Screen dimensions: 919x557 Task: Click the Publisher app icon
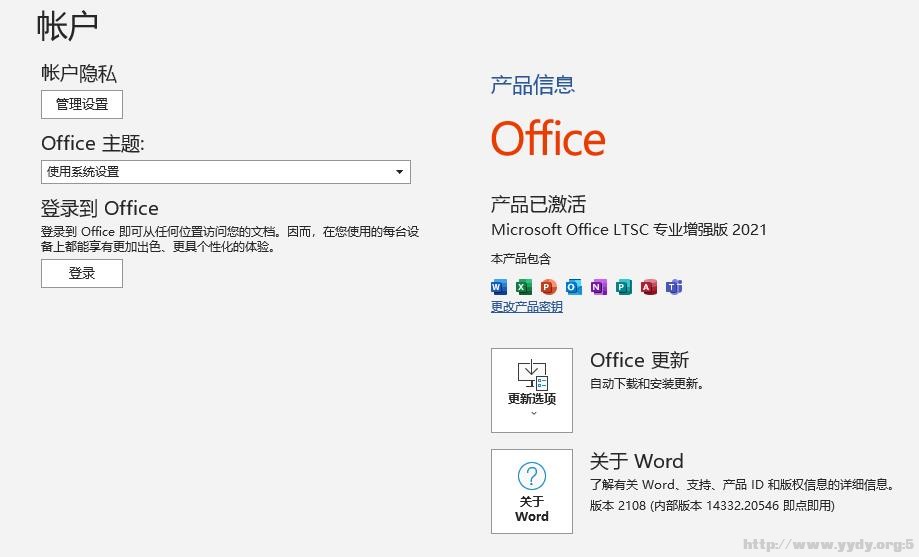624,287
